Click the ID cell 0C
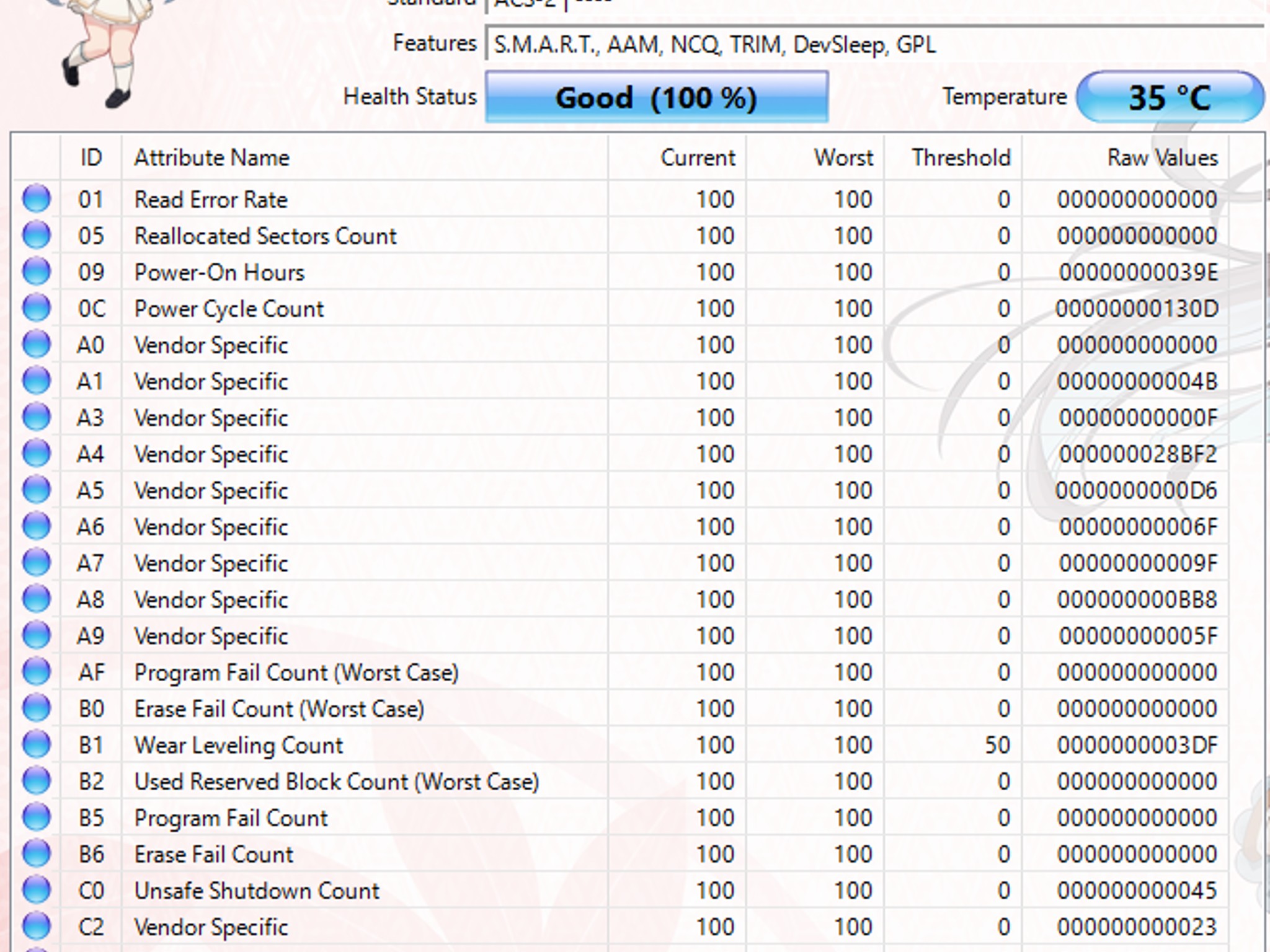Image resolution: width=1270 pixels, height=952 pixels. point(92,309)
